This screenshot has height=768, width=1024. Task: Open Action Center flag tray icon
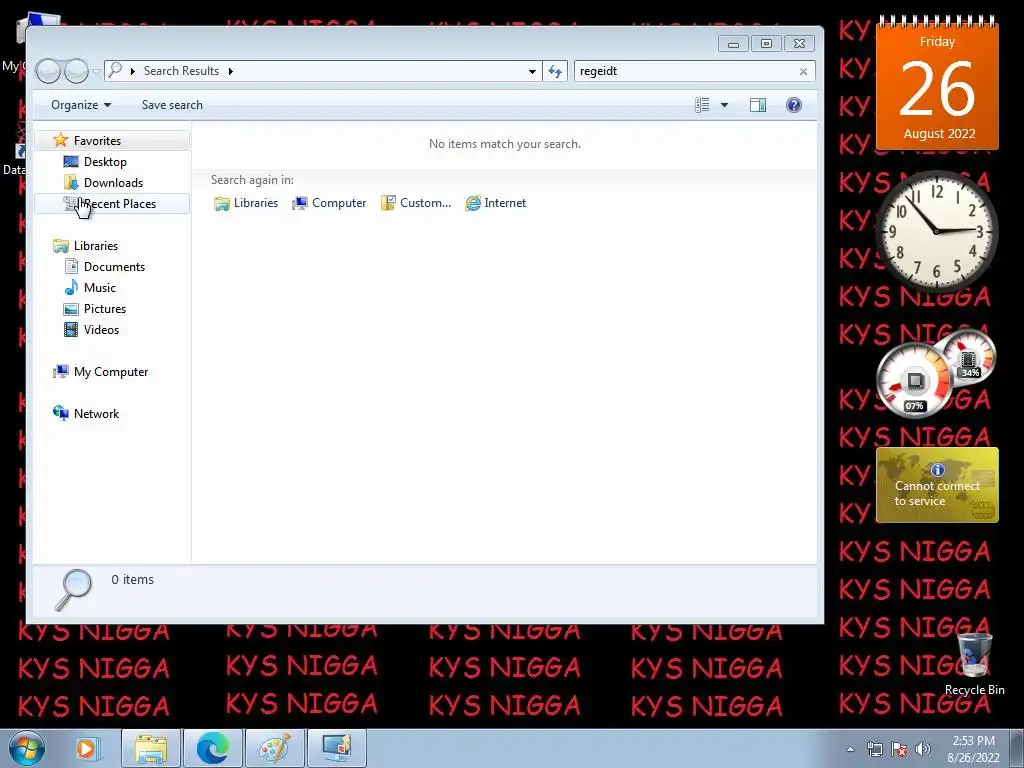pyautogui.click(x=899, y=749)
